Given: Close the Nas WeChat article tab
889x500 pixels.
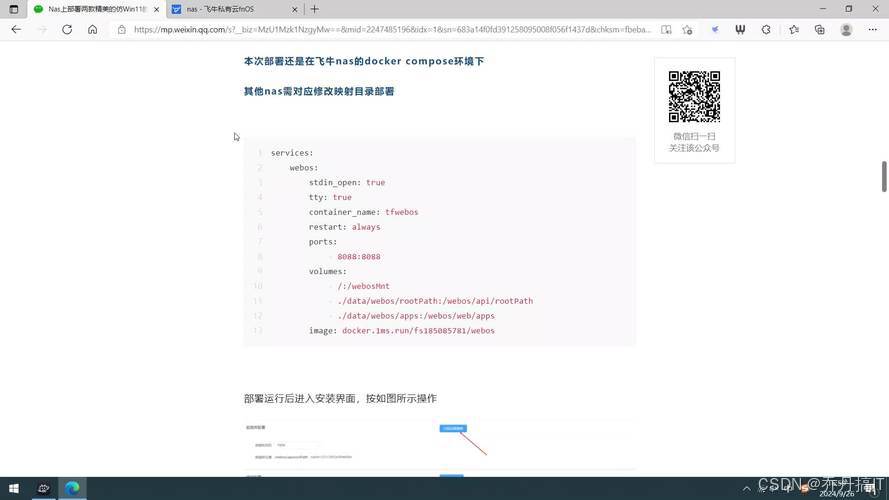Looking at the screenshot, I should pyautogui.click(x=156, y=10).
